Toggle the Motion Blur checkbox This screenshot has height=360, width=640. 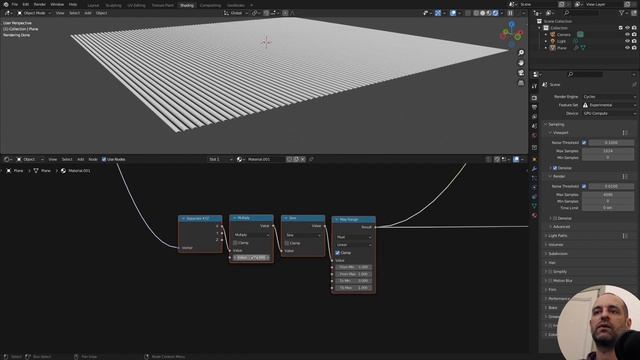(550, 280)
